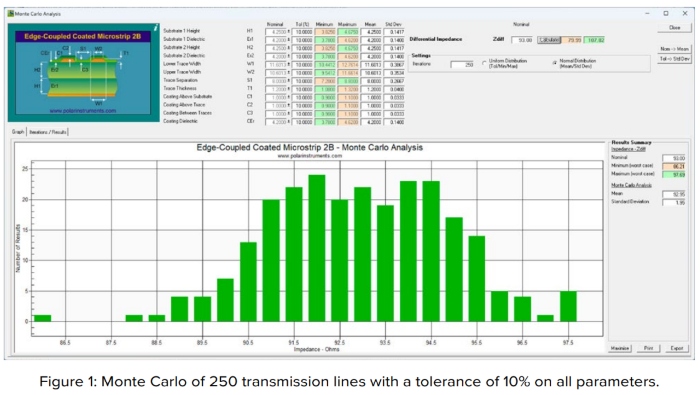
Task: Click the Close button
Action: click(x=674, y=28)
